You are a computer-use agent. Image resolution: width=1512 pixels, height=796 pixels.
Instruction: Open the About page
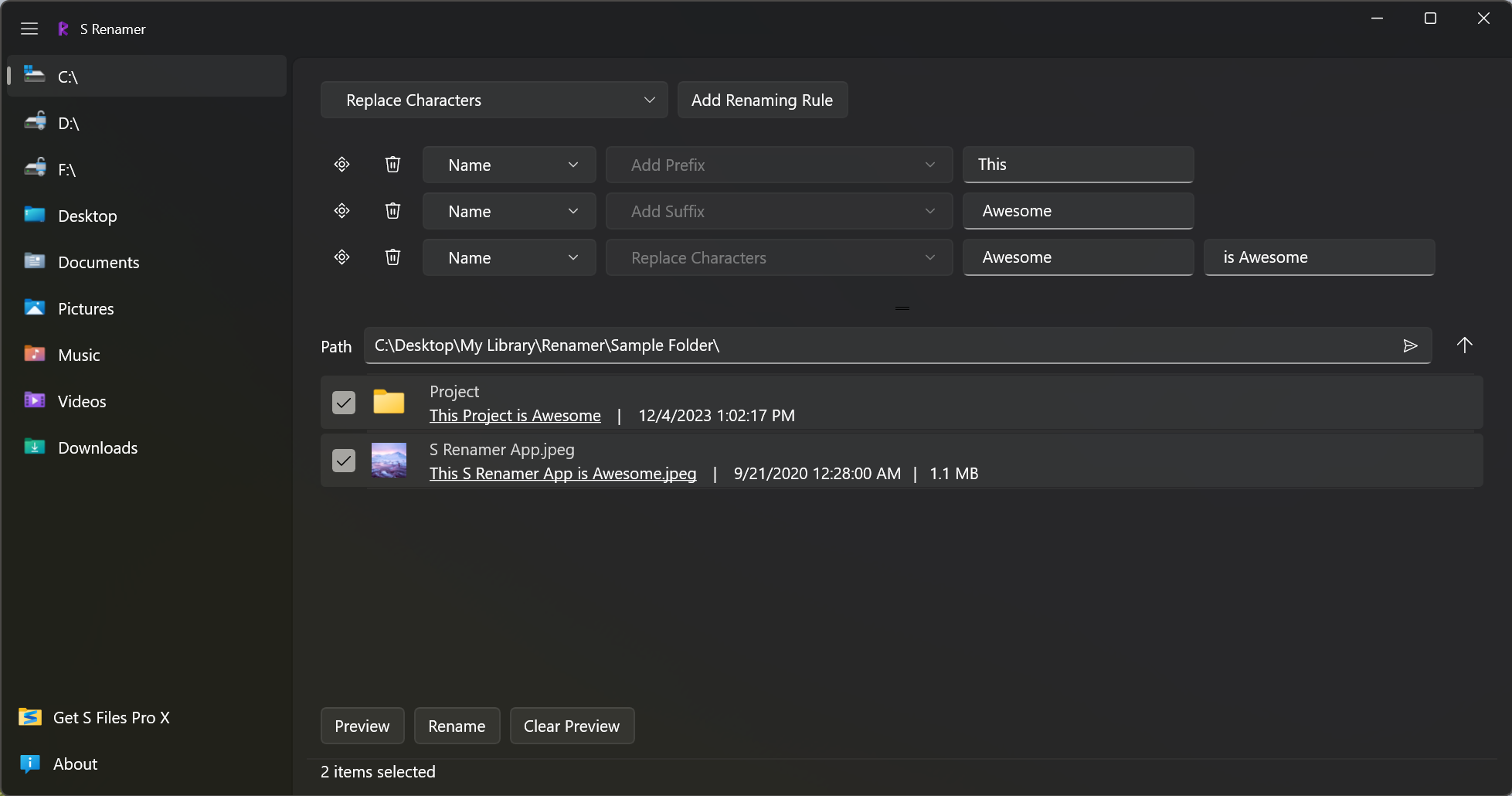[147, 764]
